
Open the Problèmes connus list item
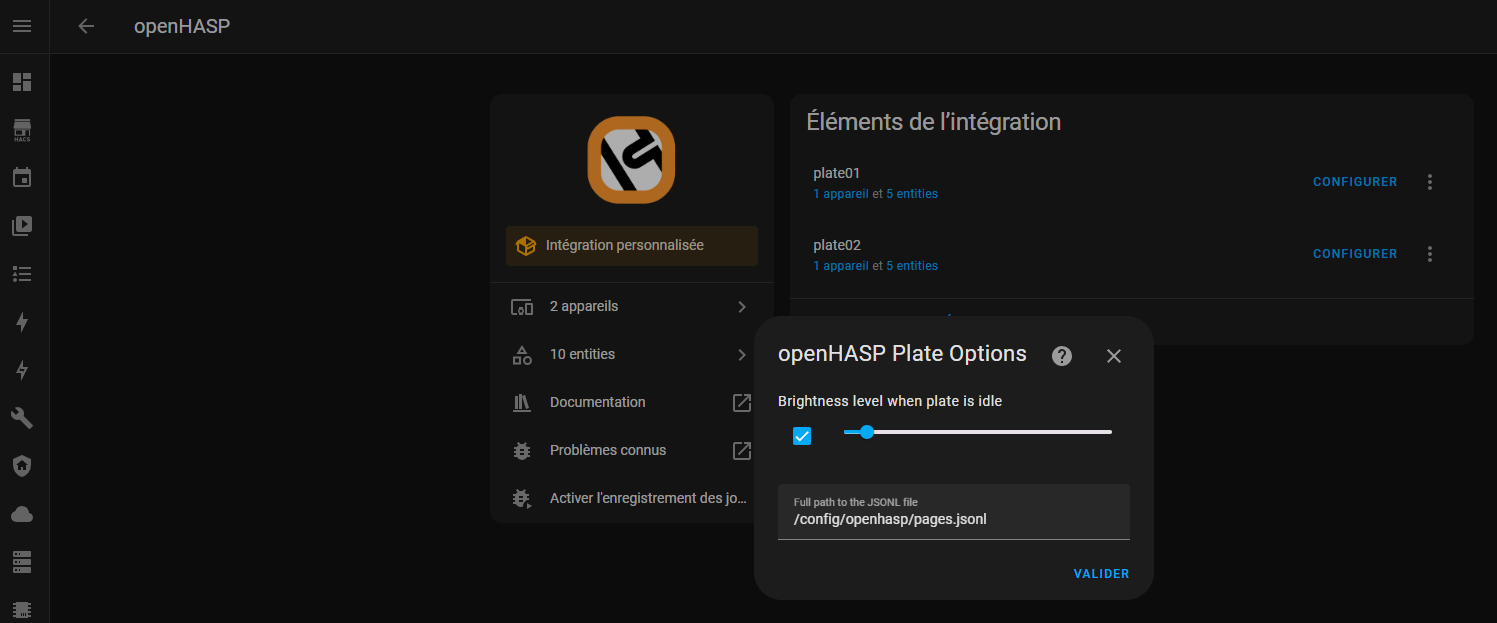[632, 451]
